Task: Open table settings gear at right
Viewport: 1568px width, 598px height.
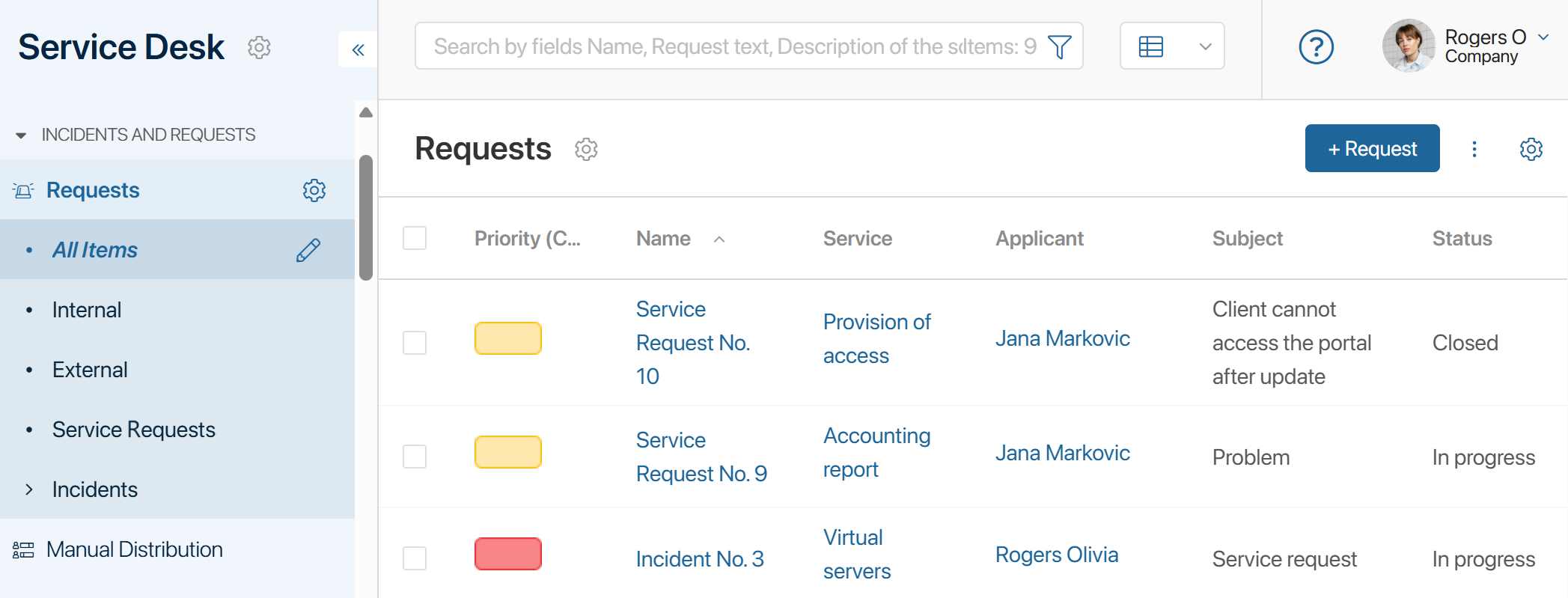Action: [1531, 149]
